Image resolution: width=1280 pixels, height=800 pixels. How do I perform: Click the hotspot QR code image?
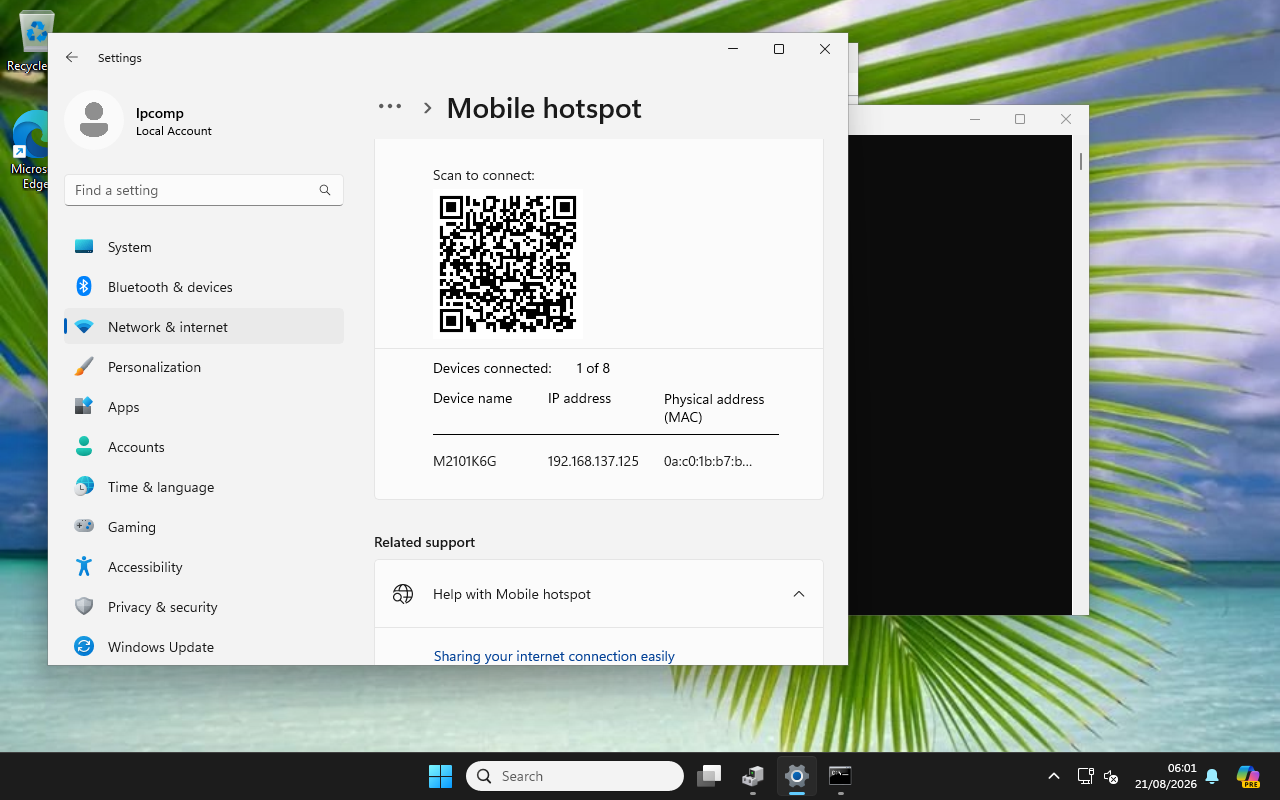point(508,263)
